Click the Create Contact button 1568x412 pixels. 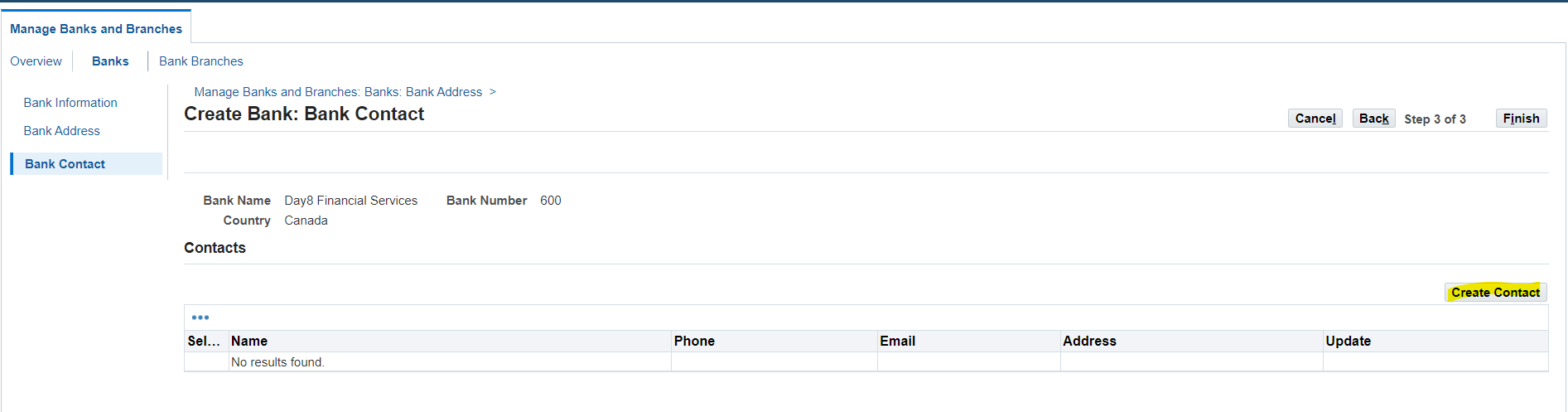1495,293
